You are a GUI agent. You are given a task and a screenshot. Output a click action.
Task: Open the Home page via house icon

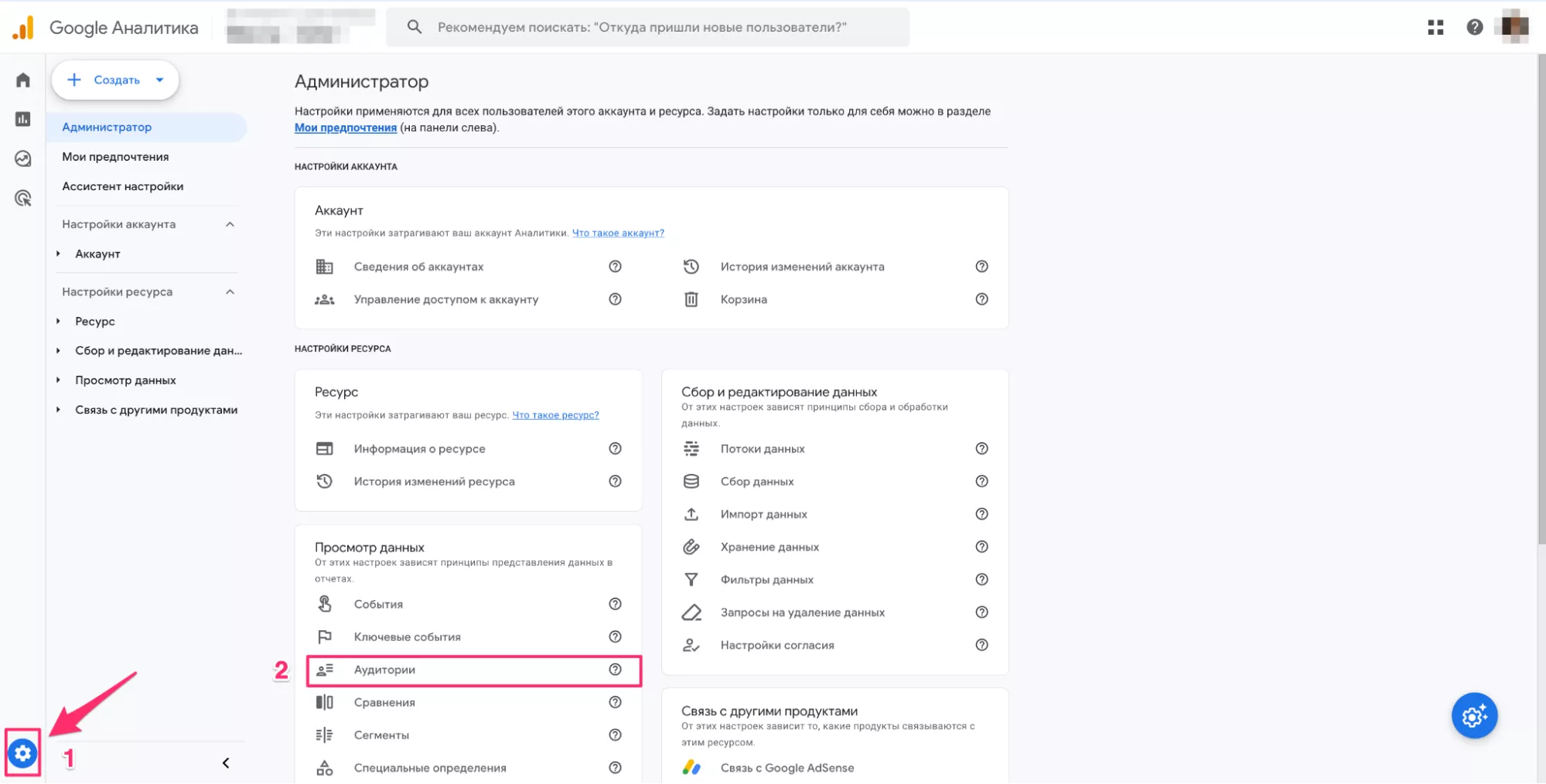click(22, 79)
